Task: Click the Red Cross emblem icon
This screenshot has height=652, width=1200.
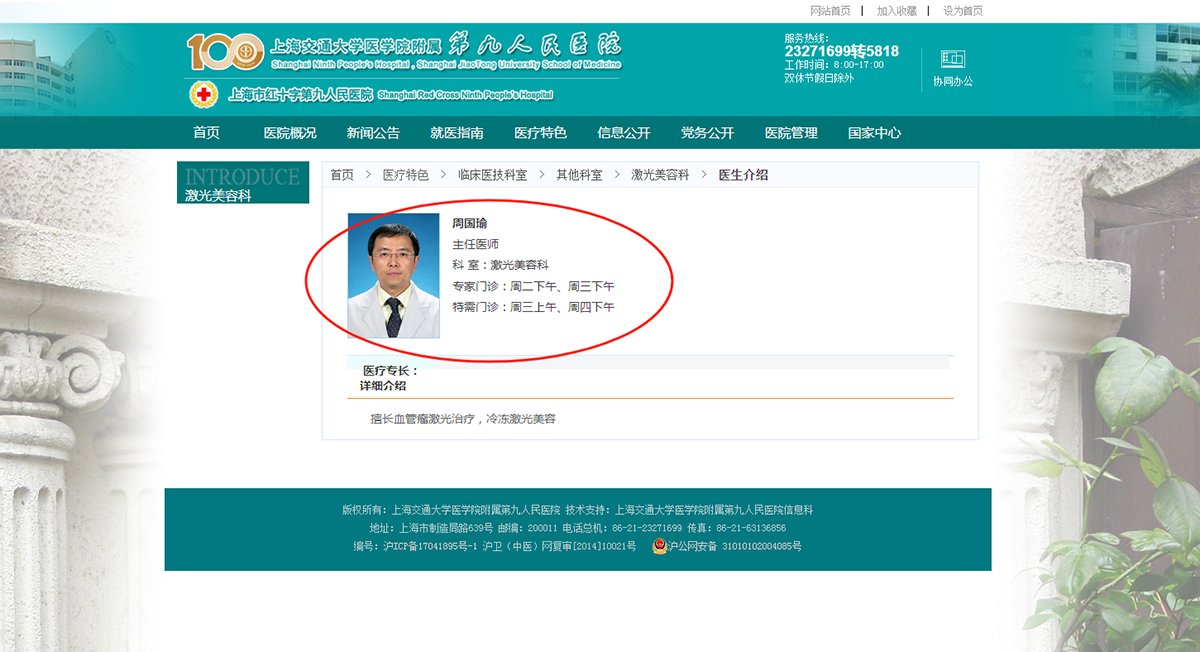Action: 204,95
